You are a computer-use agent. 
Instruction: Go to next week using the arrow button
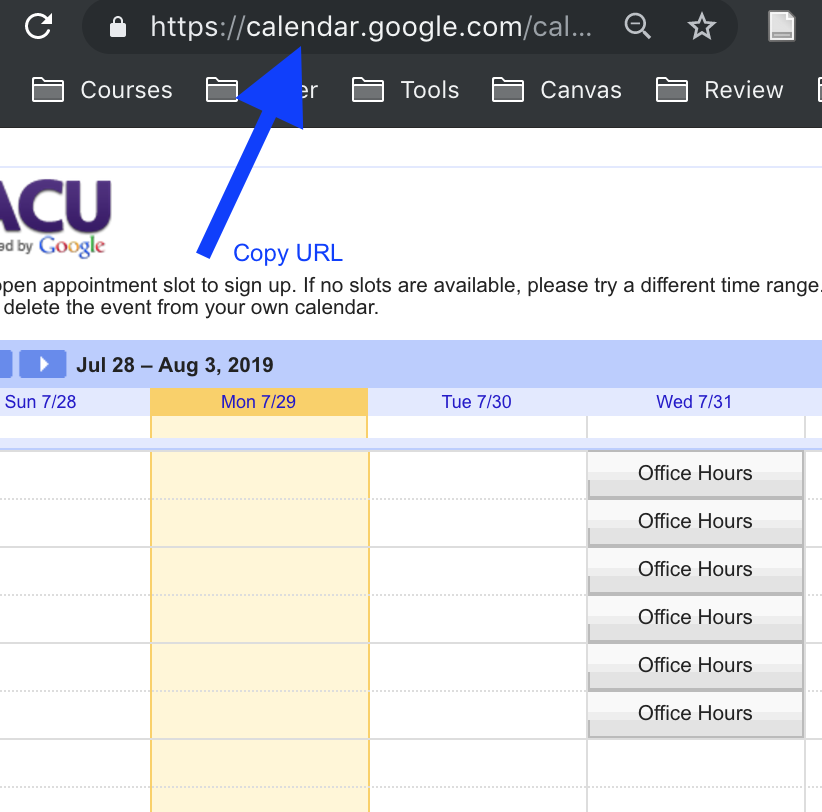point(43,364)
